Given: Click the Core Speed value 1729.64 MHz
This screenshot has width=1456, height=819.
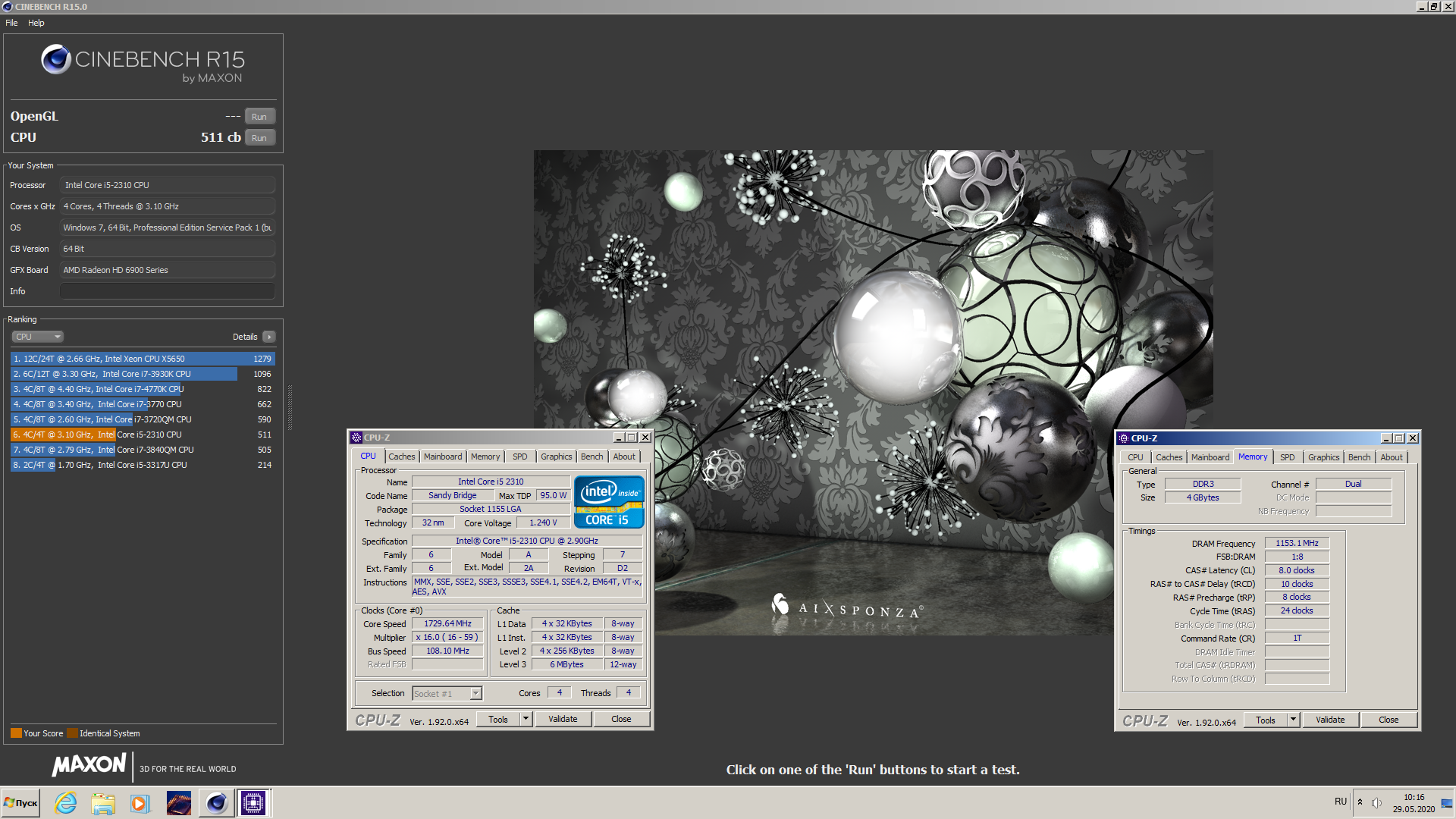Looking at the screenshot, I should pyautogui.click(x=447, y=623).
